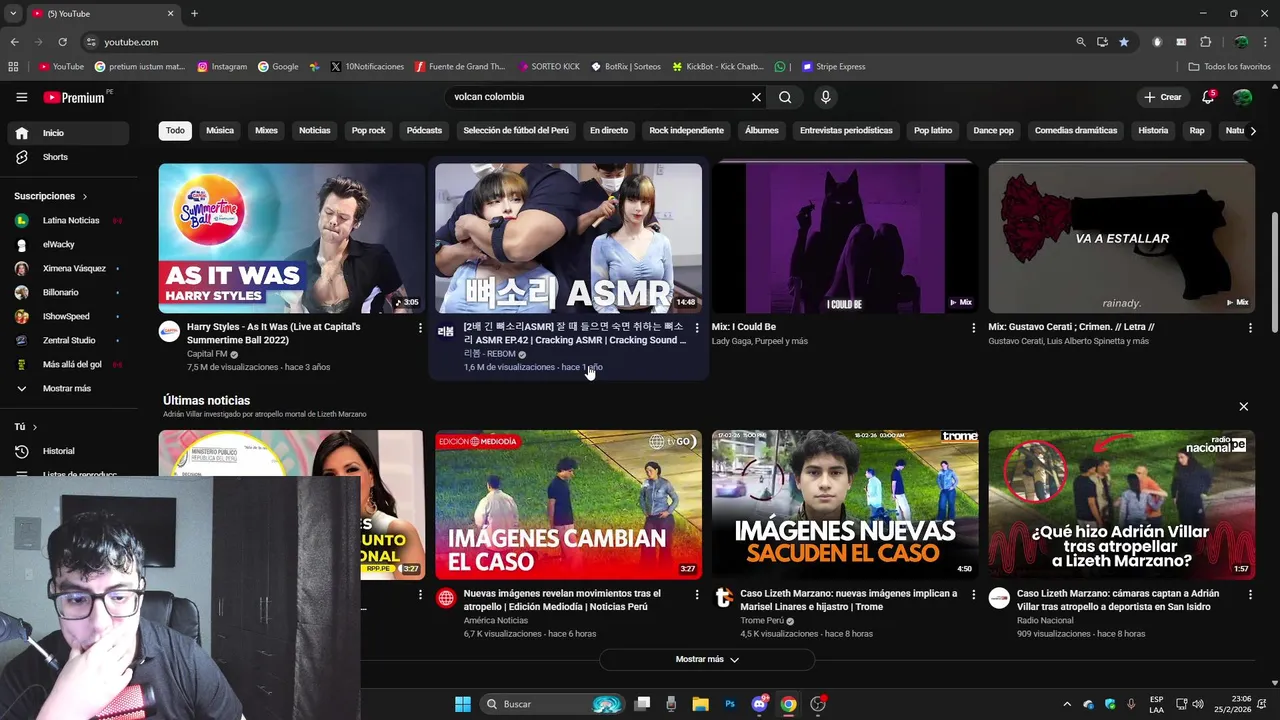Viewport: 1280px width, 720px height.
Task: Go to Inicio in the sidebar
Action: [66, 133]
